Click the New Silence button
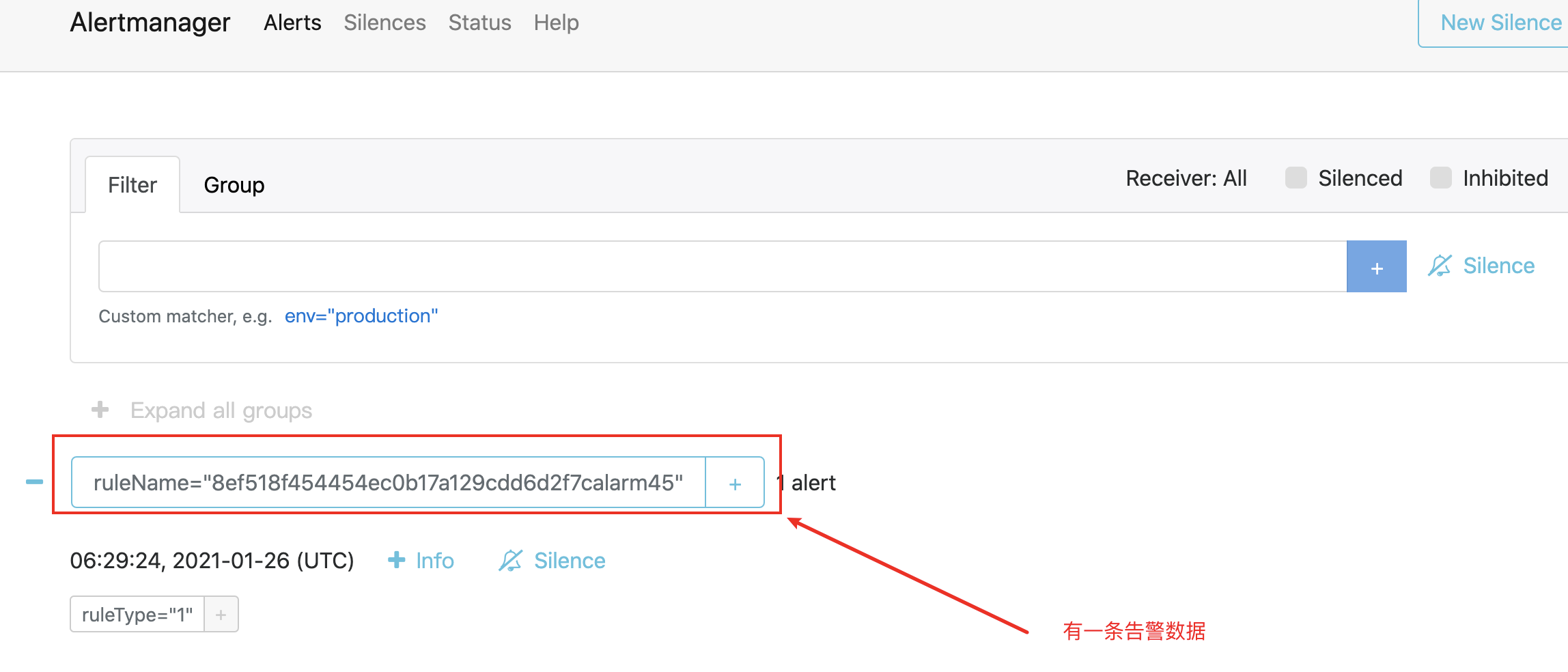This screenshot has height=672, width=1568. pyautogui.click(x=1500, y=22)
